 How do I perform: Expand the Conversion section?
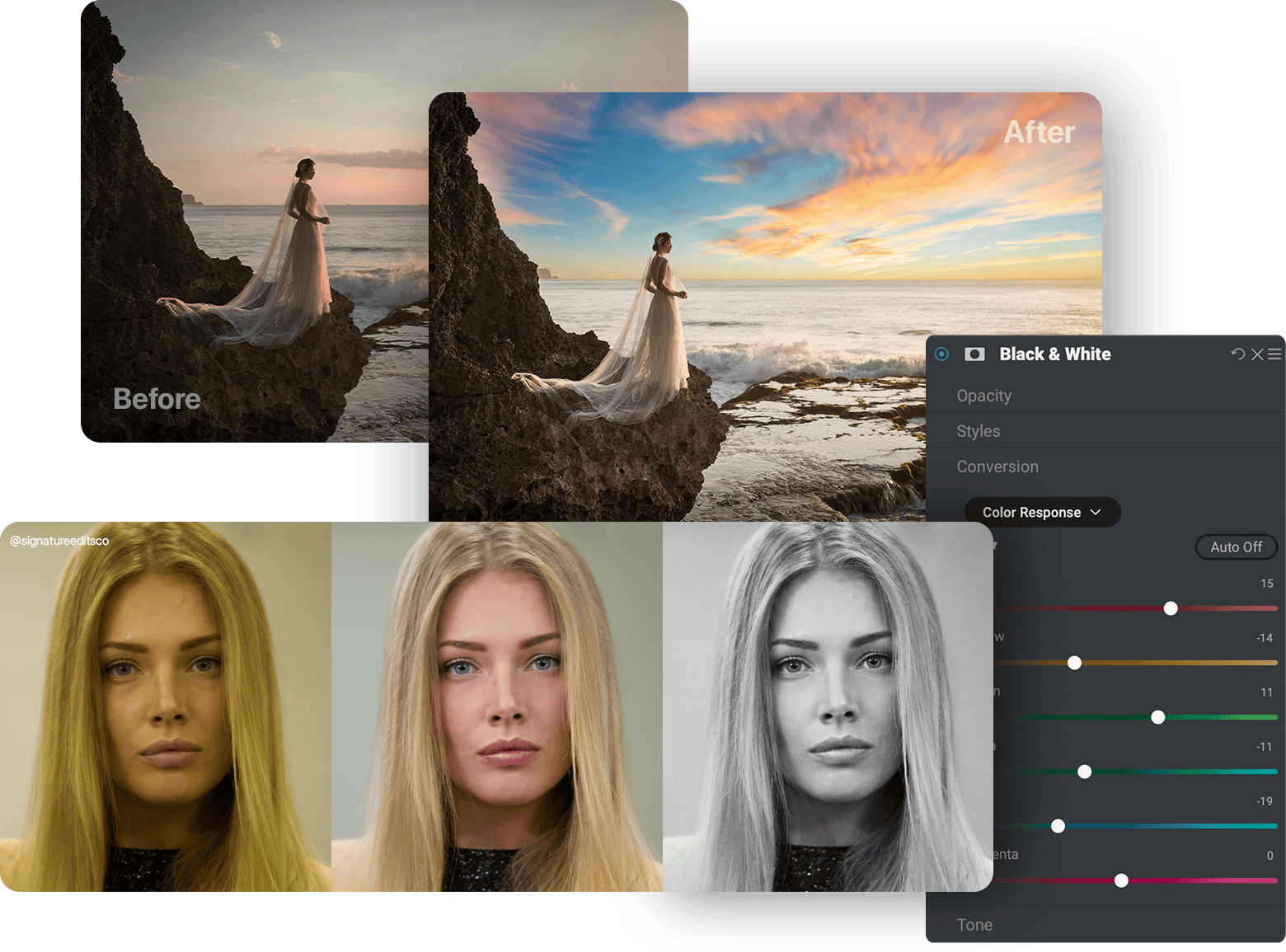coord(997,467)
